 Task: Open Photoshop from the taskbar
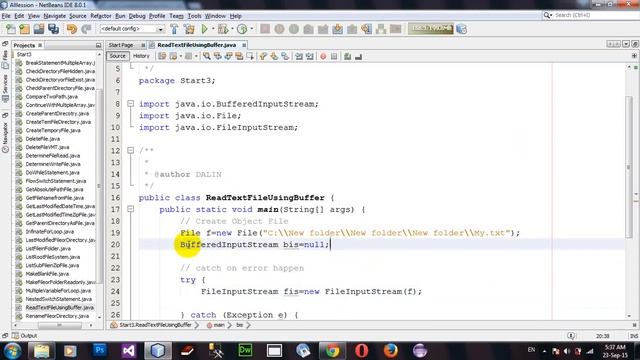point(99,350)
